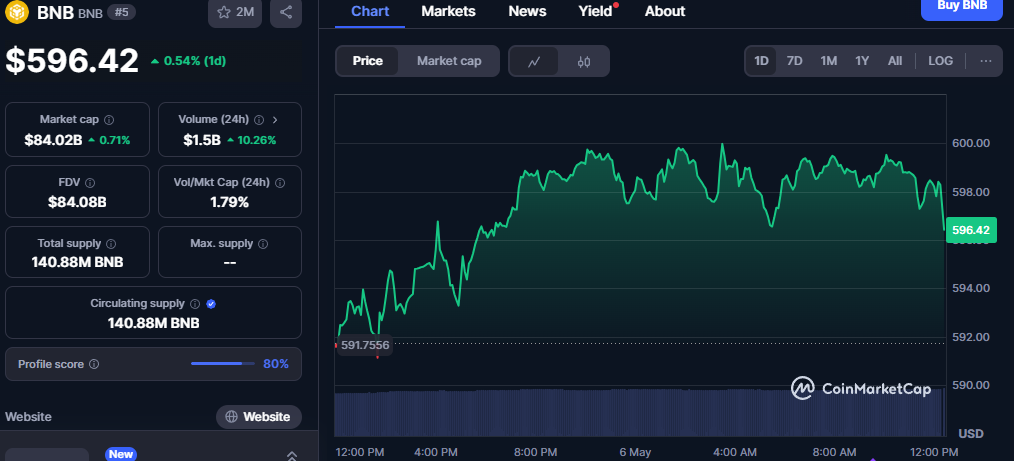
Task: Select 7D time range
Action: click(794, 61)
